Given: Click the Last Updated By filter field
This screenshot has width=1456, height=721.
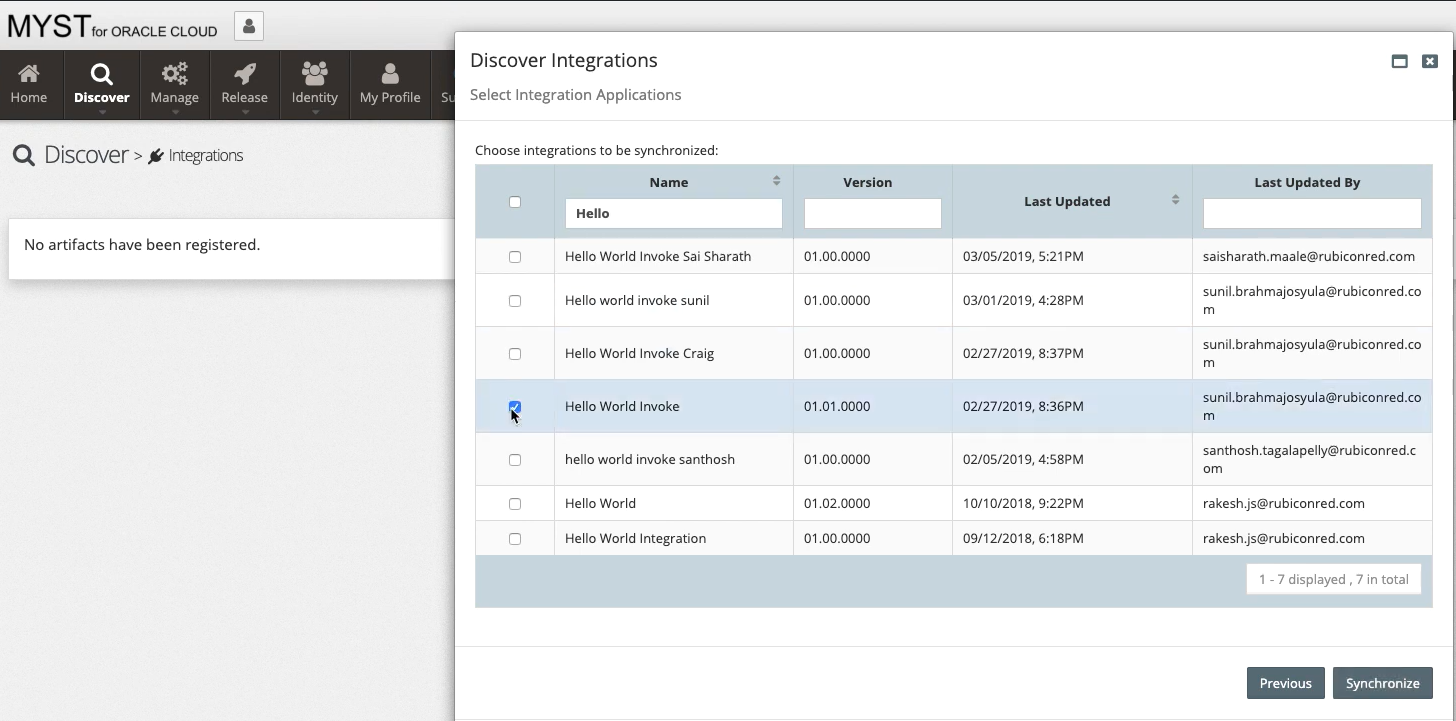Looking at the screenshot, I should tap(1311, 213).
